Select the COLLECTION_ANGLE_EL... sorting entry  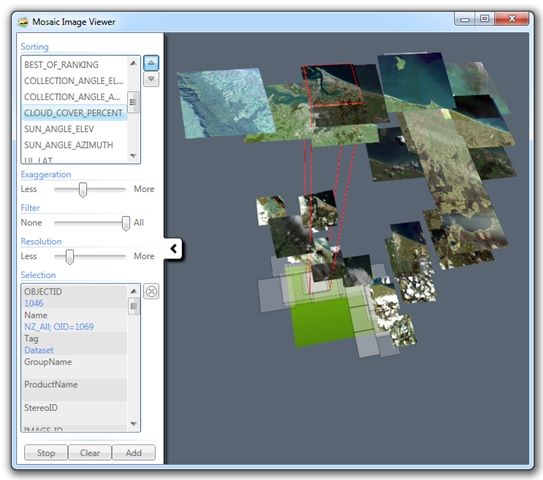(74, 81)
